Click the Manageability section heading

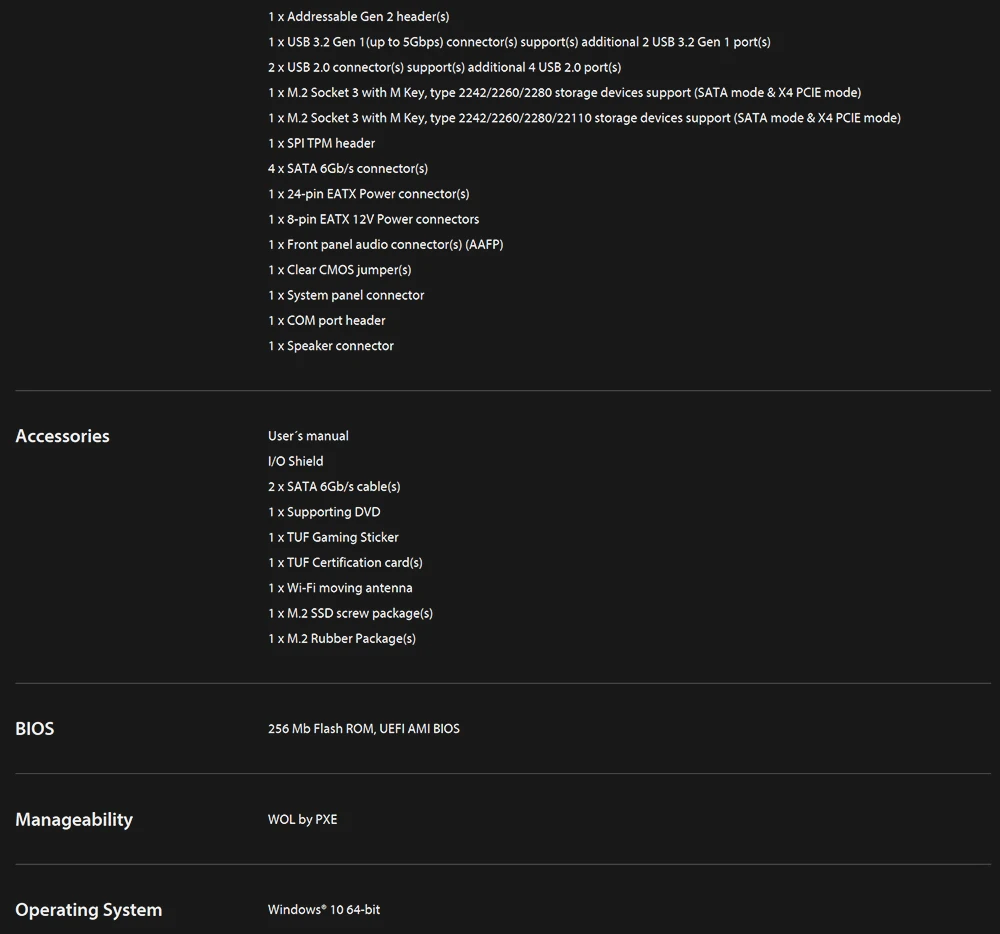pyautogui.click(x=74, y=820)
